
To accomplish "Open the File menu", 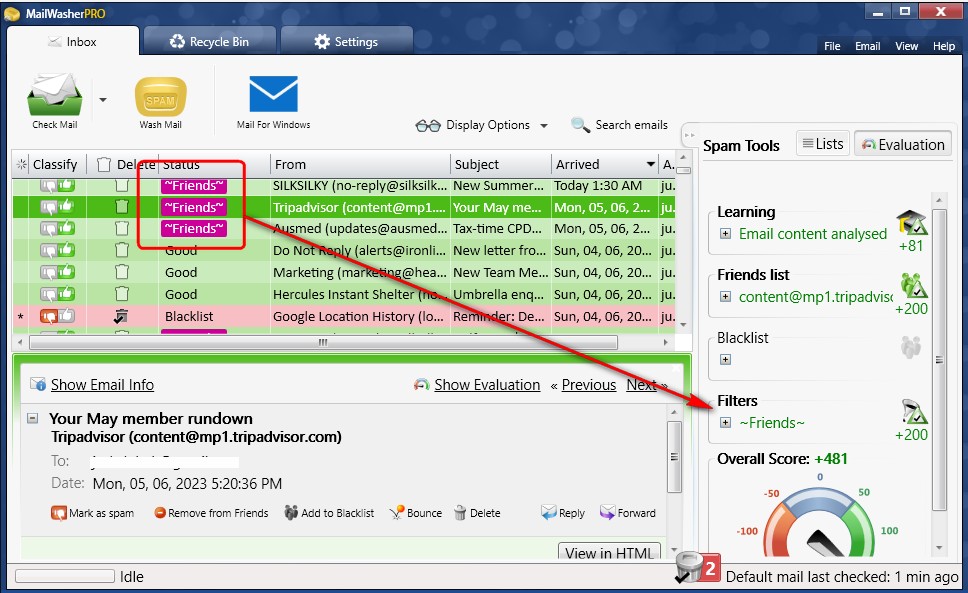I will (832, 46).
